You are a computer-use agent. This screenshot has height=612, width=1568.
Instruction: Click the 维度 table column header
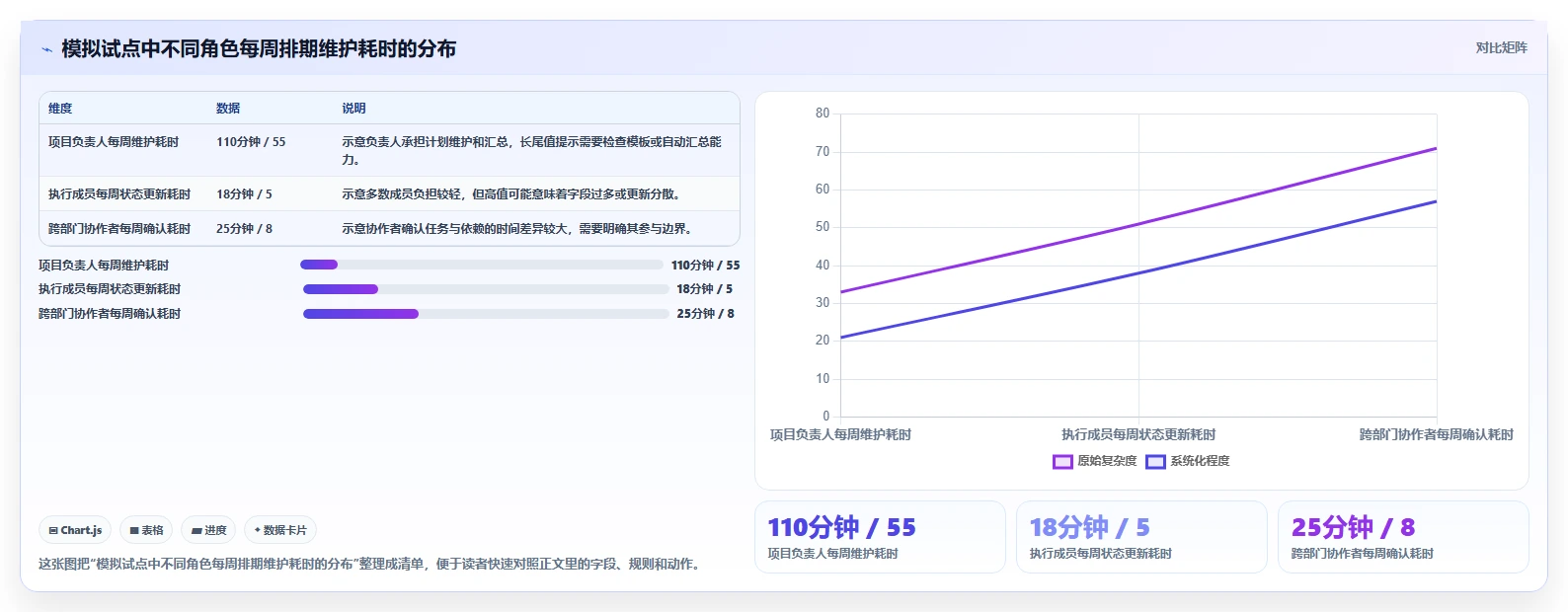tap(60, 109)
